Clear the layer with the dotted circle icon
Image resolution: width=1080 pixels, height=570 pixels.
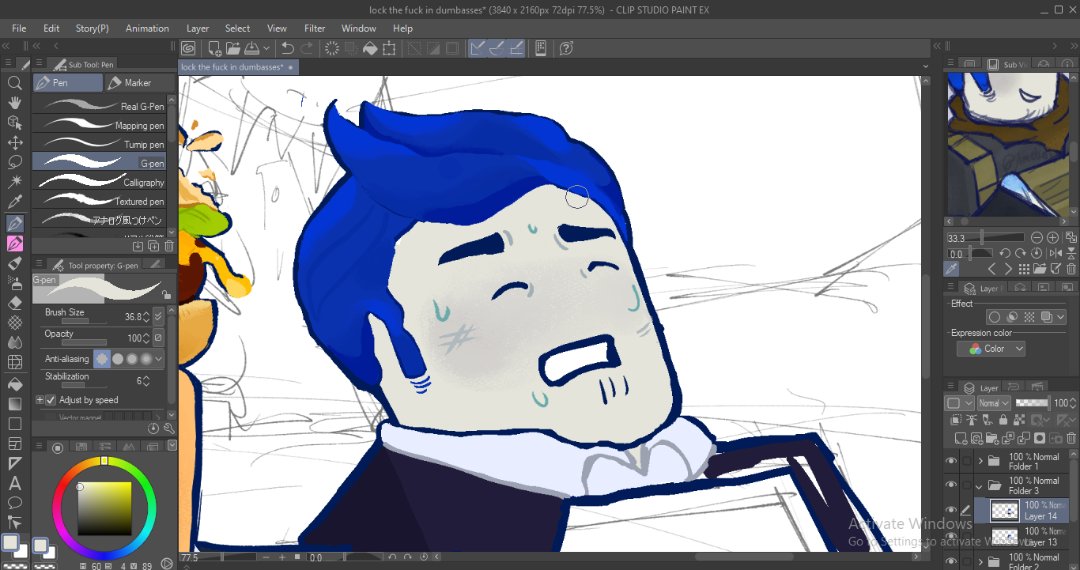click(x=331, y=48)
